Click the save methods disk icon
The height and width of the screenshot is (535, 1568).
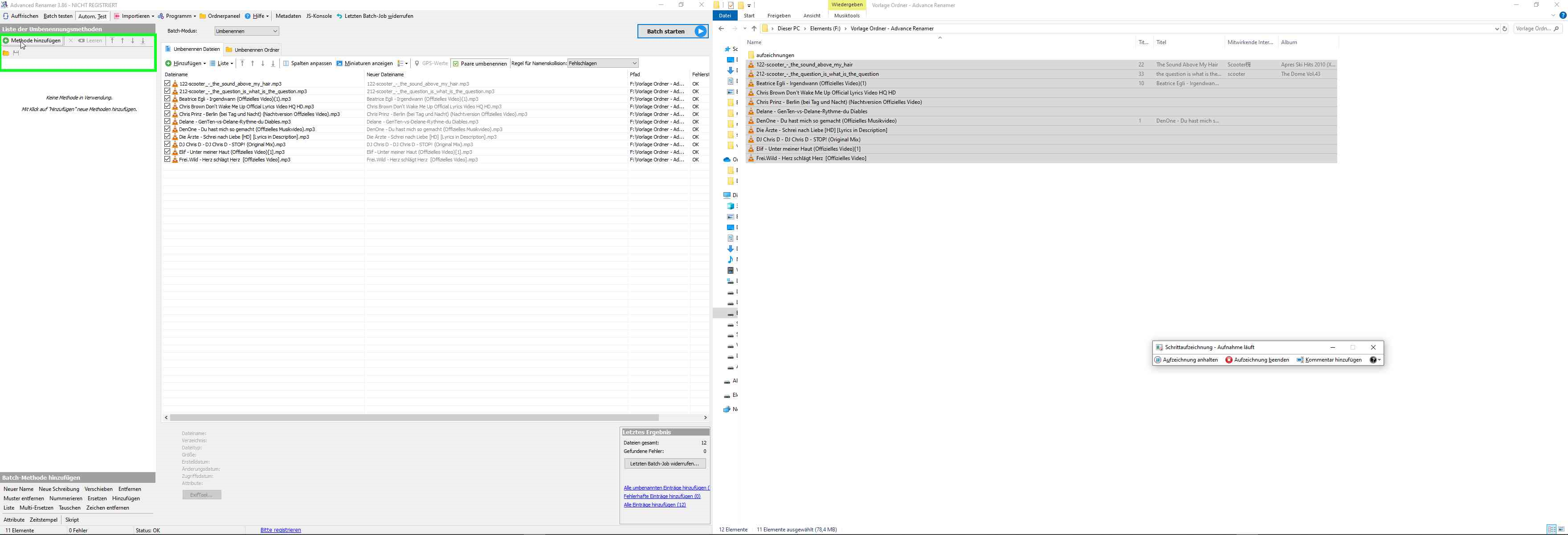click(16, 53)
